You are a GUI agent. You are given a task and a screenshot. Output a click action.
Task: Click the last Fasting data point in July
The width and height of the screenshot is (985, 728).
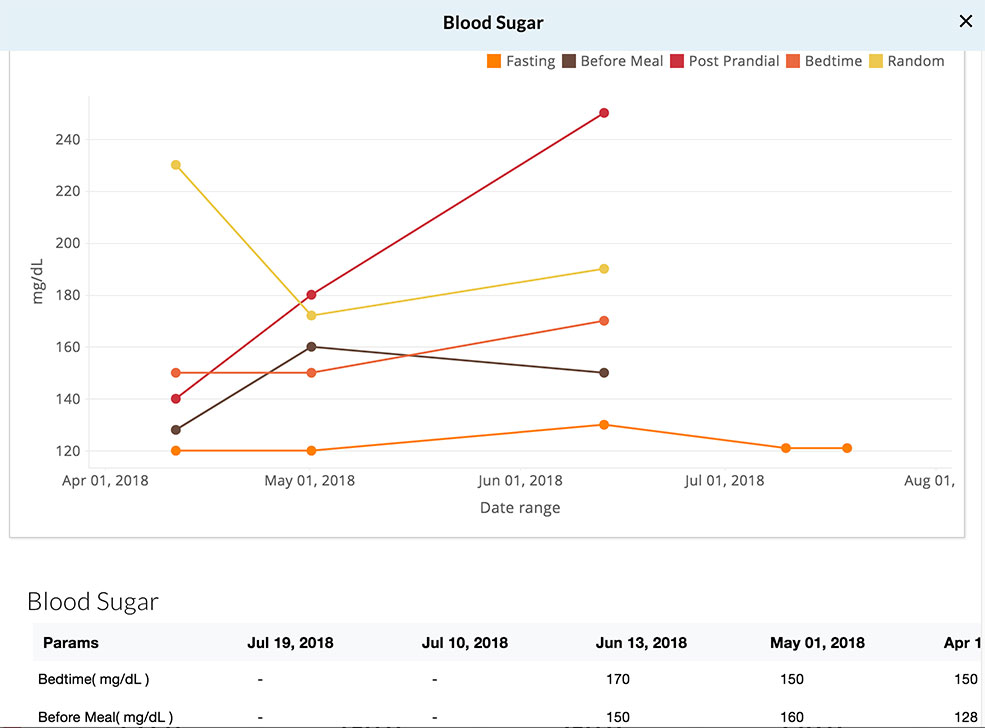847,448
